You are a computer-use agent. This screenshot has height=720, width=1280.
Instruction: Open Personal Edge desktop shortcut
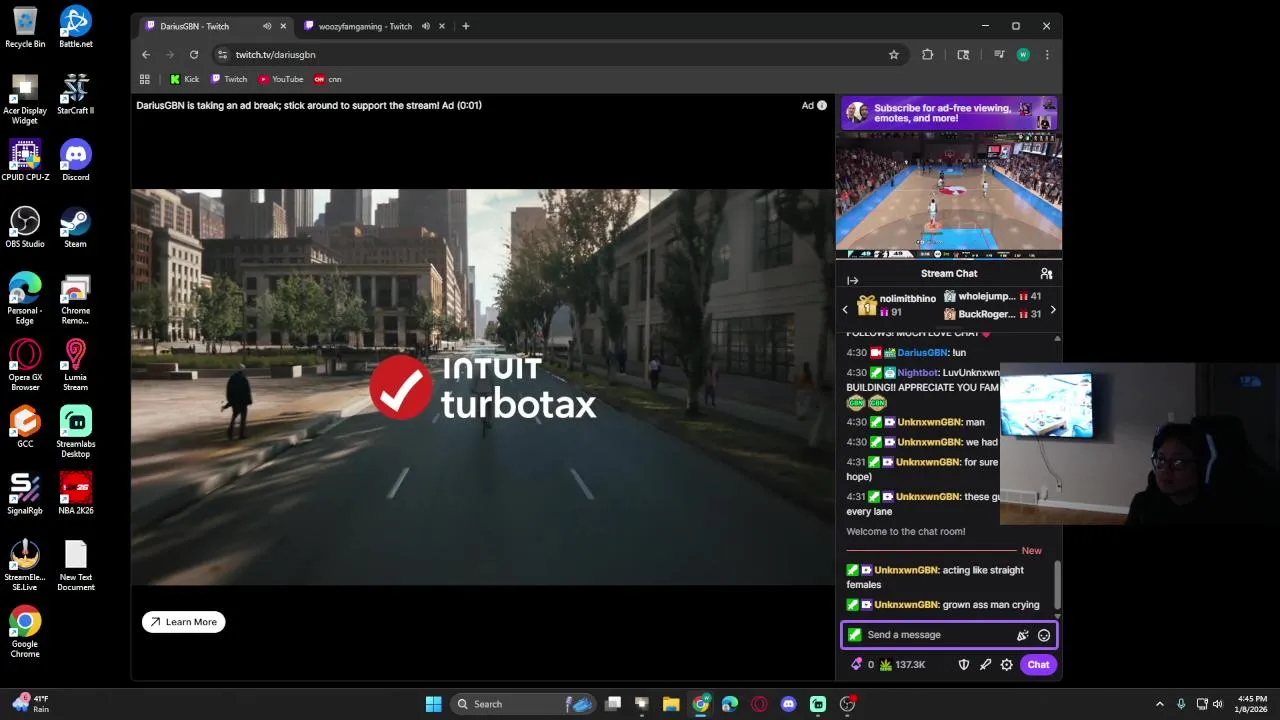pos(25,299)
